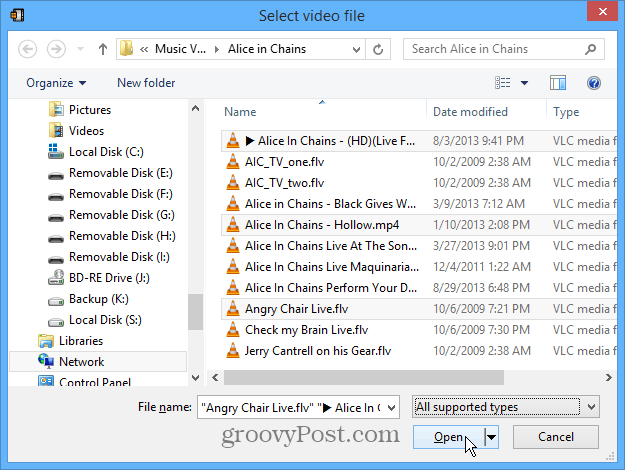
Task: Select the Music V... breadcrumb segment
Action: coord(180,49)
